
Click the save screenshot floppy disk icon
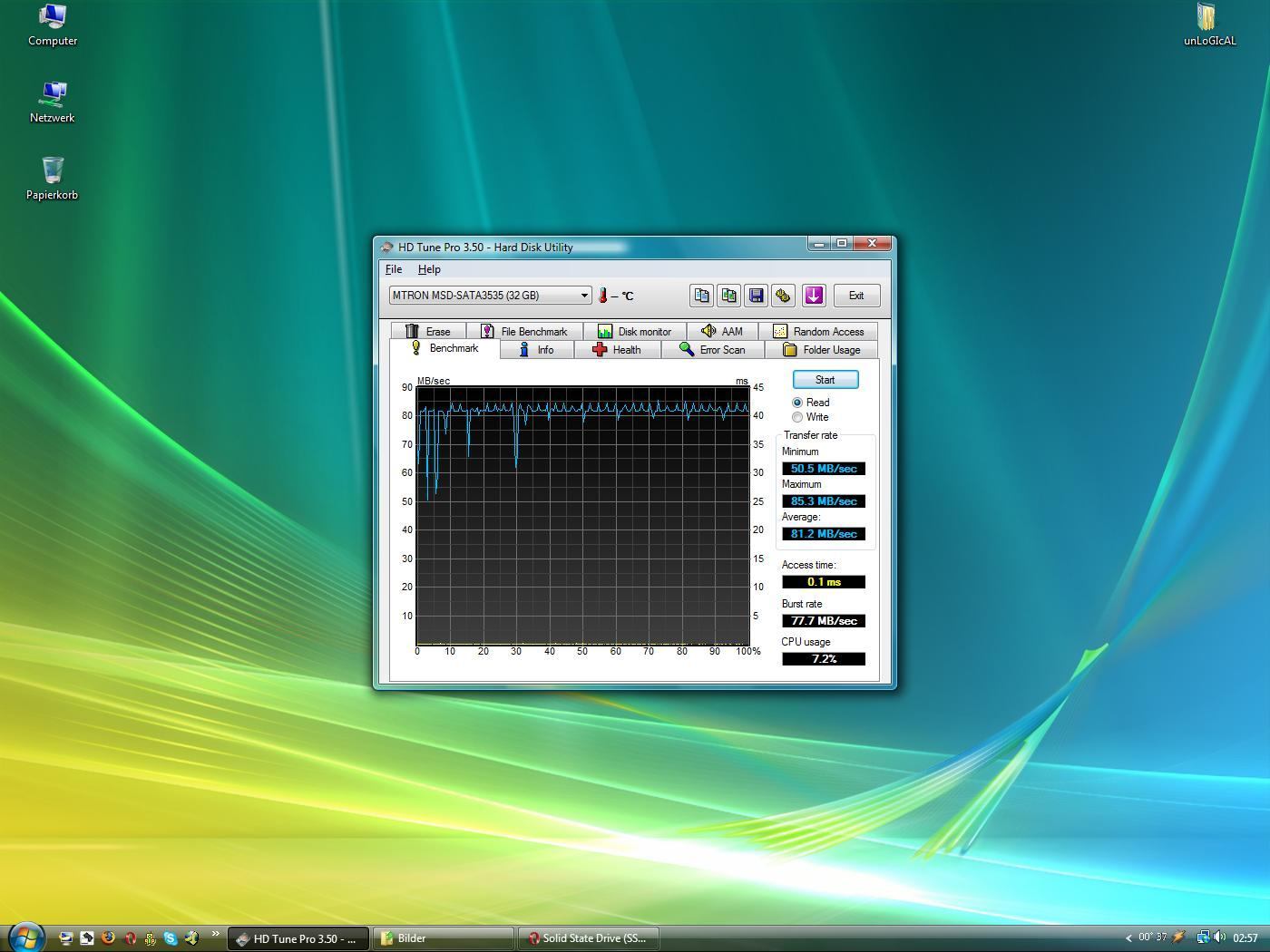[x=756, y=296]
